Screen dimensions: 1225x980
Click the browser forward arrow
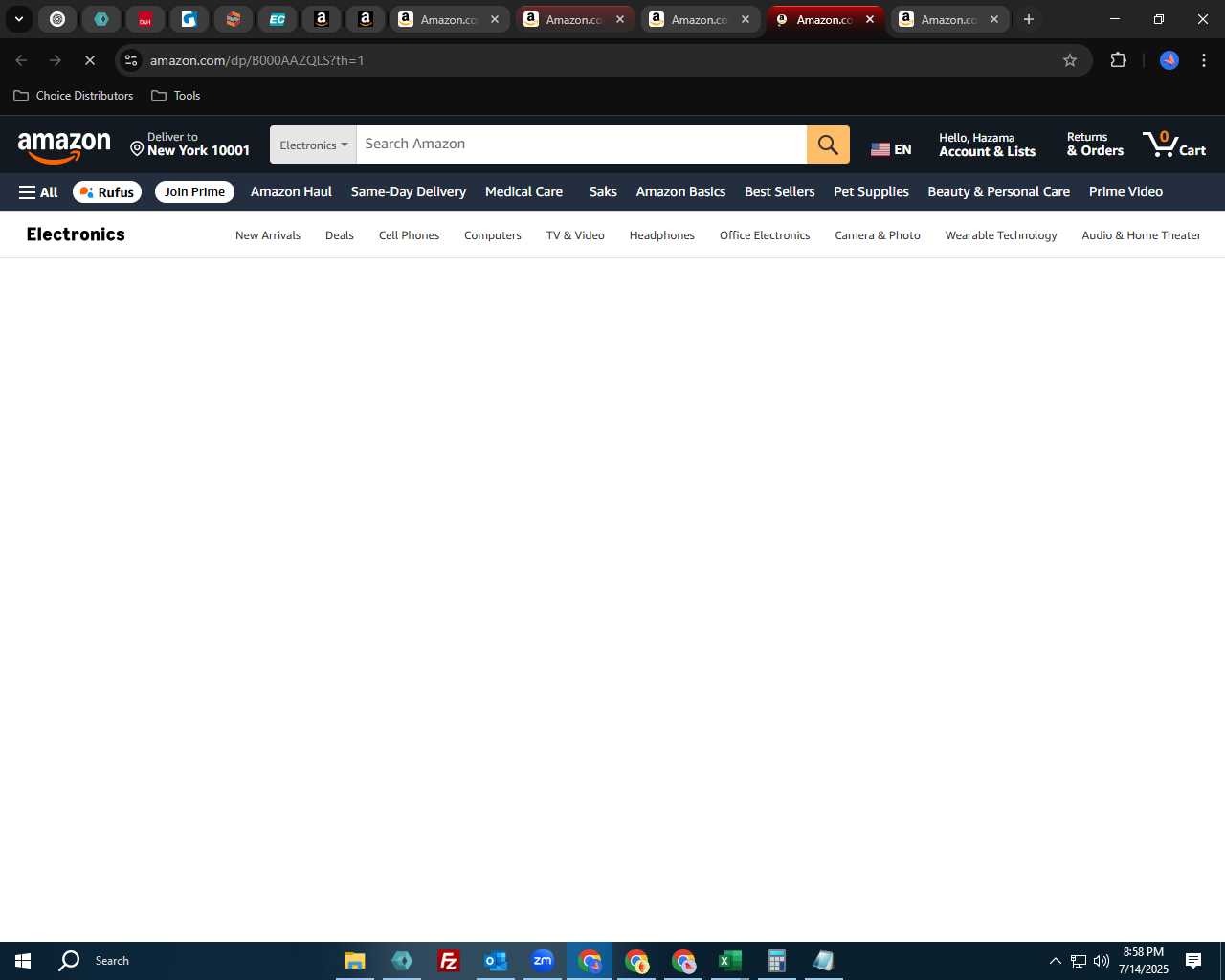[x=56, y=60]
